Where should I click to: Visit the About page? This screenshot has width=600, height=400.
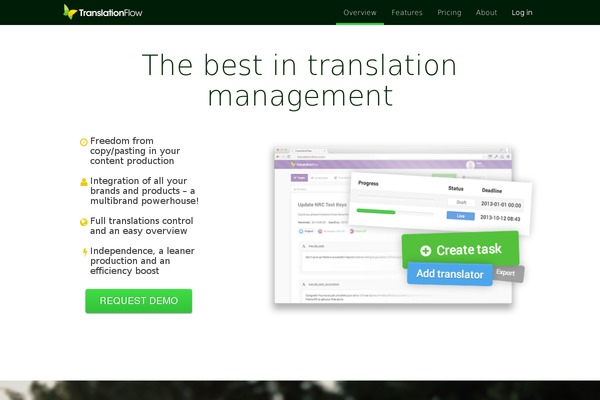pos(486,13)
